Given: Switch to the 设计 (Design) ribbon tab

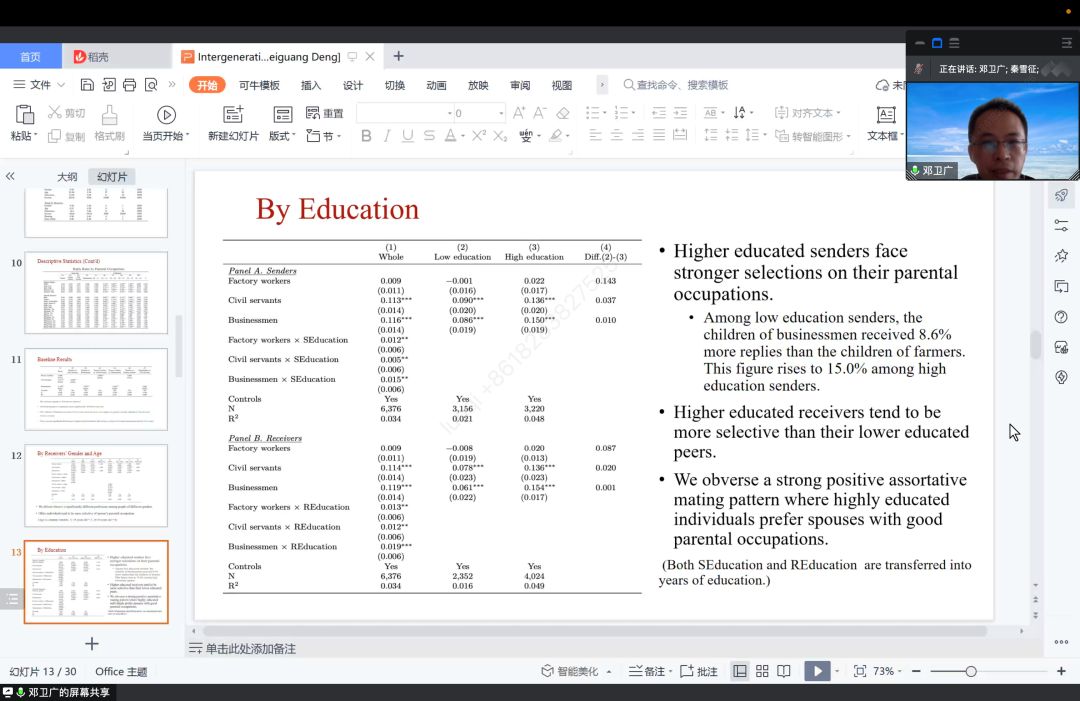Looking at the screenshot, I should coord(353,85).
